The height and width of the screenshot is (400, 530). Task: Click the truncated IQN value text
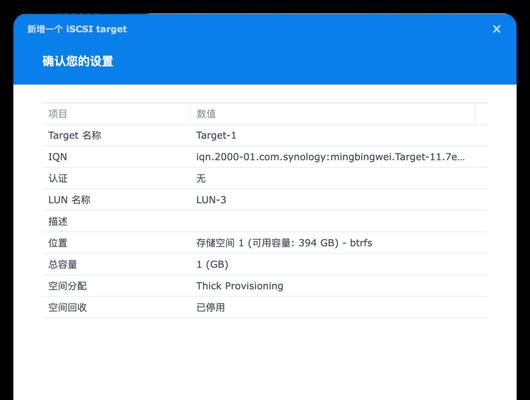(x=331, y=157)
